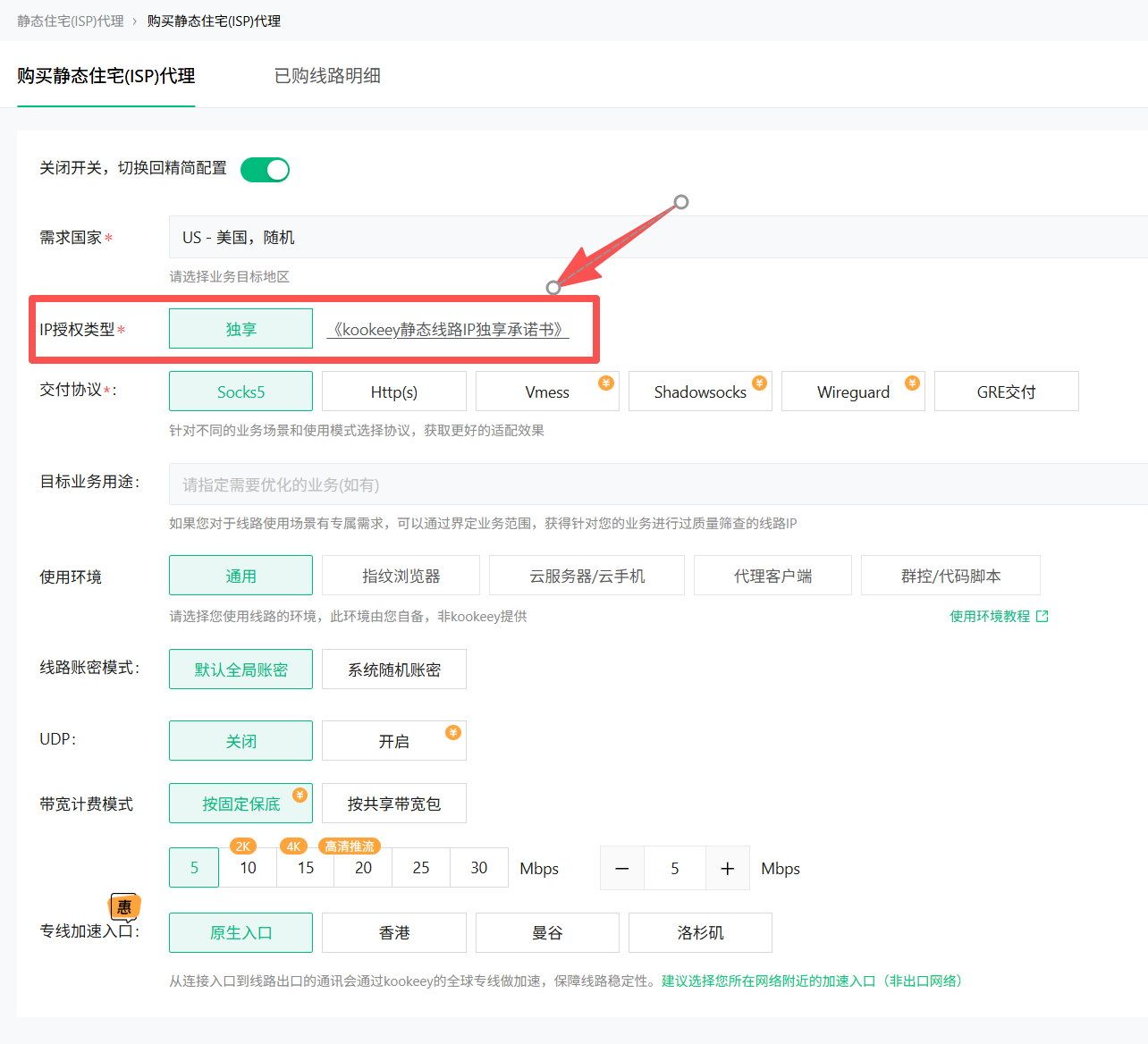Open the 使用环境教程 tutorial link
Screen dimensions: 1148x1044
[990, 617]
